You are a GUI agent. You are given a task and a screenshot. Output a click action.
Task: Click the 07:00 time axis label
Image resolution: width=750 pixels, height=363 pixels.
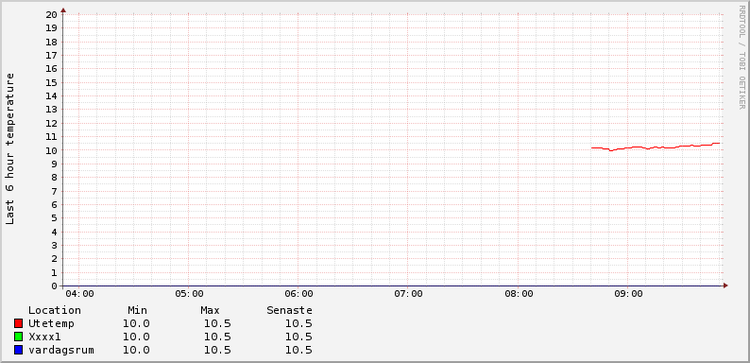[x=408, y=294]
